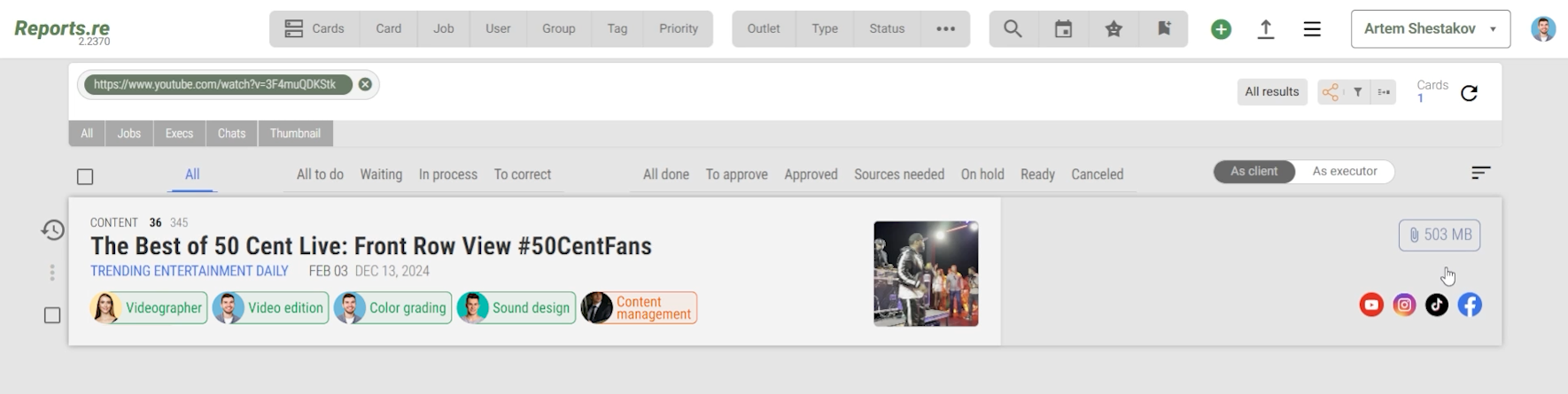
Task: Open the card history clock icon
Action: (53, 230)
